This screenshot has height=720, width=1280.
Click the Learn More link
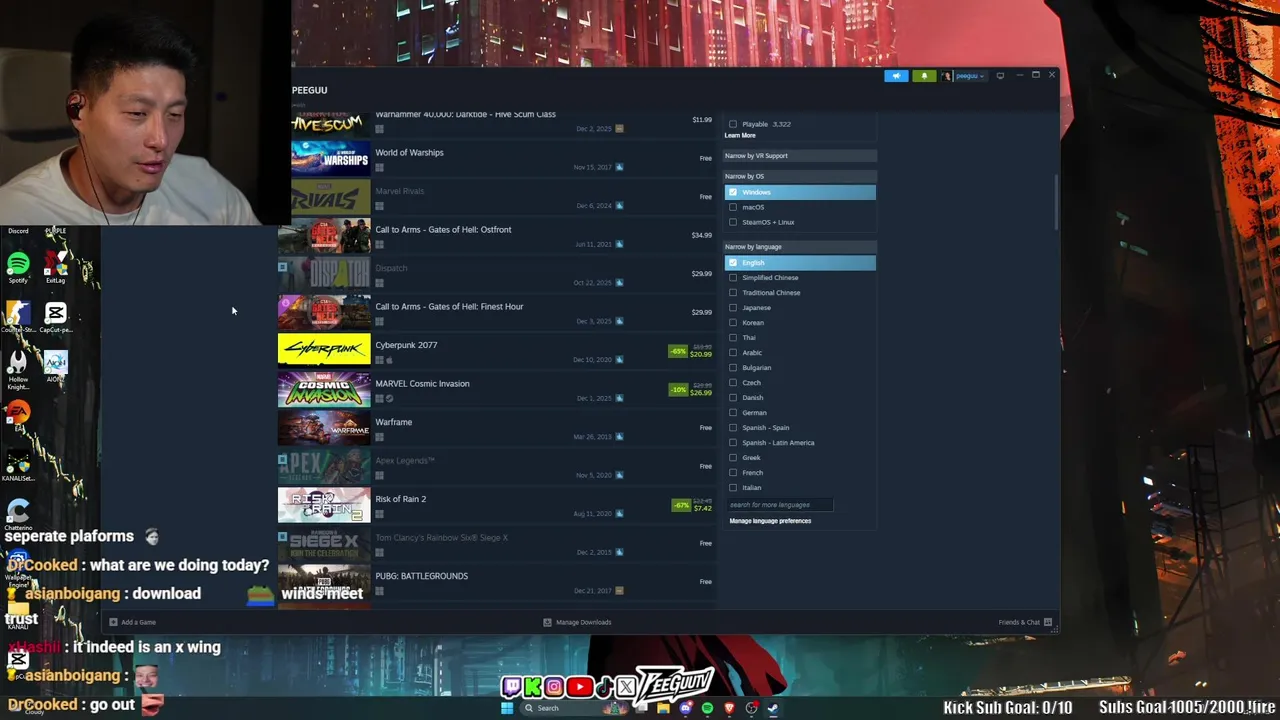pos(740,135)
